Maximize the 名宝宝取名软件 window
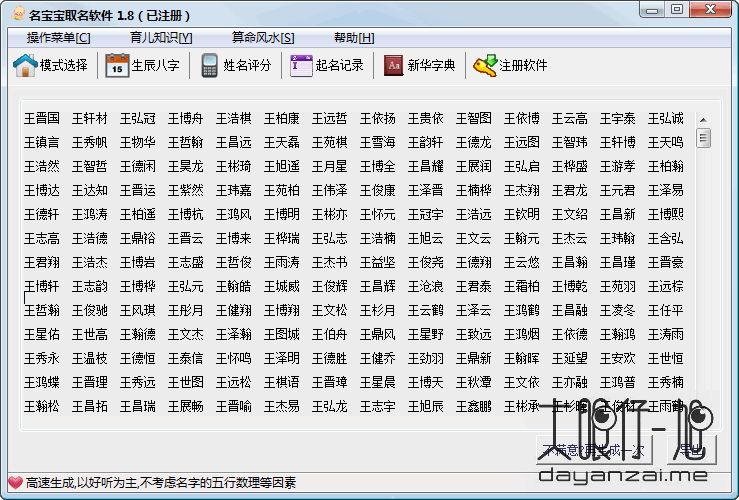739x500 pixels. click(x=677, y=9)
